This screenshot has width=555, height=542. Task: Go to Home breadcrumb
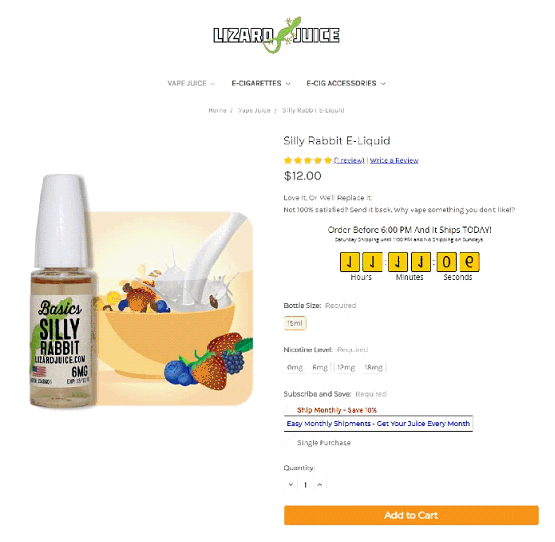(x=217, y=110)
